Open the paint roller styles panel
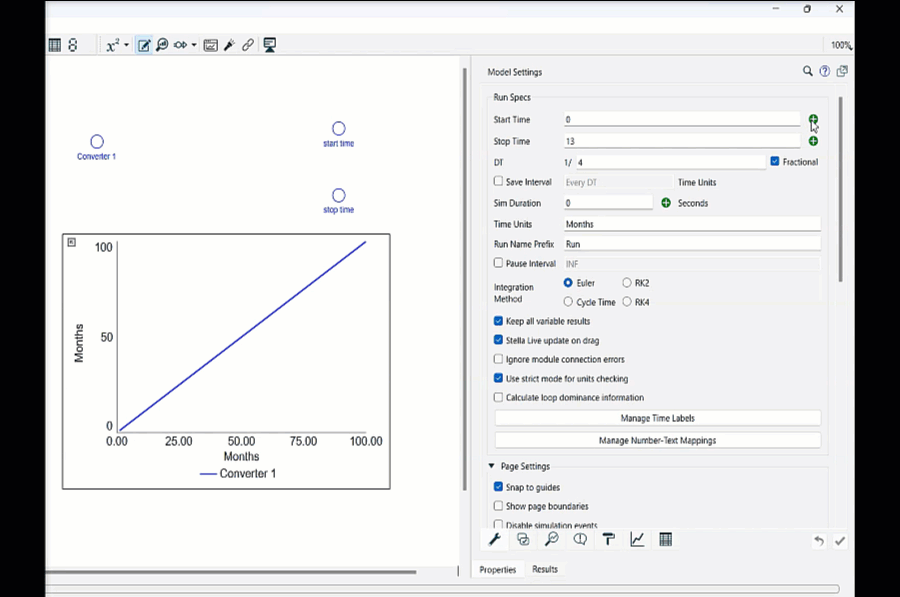 point(608,540)
